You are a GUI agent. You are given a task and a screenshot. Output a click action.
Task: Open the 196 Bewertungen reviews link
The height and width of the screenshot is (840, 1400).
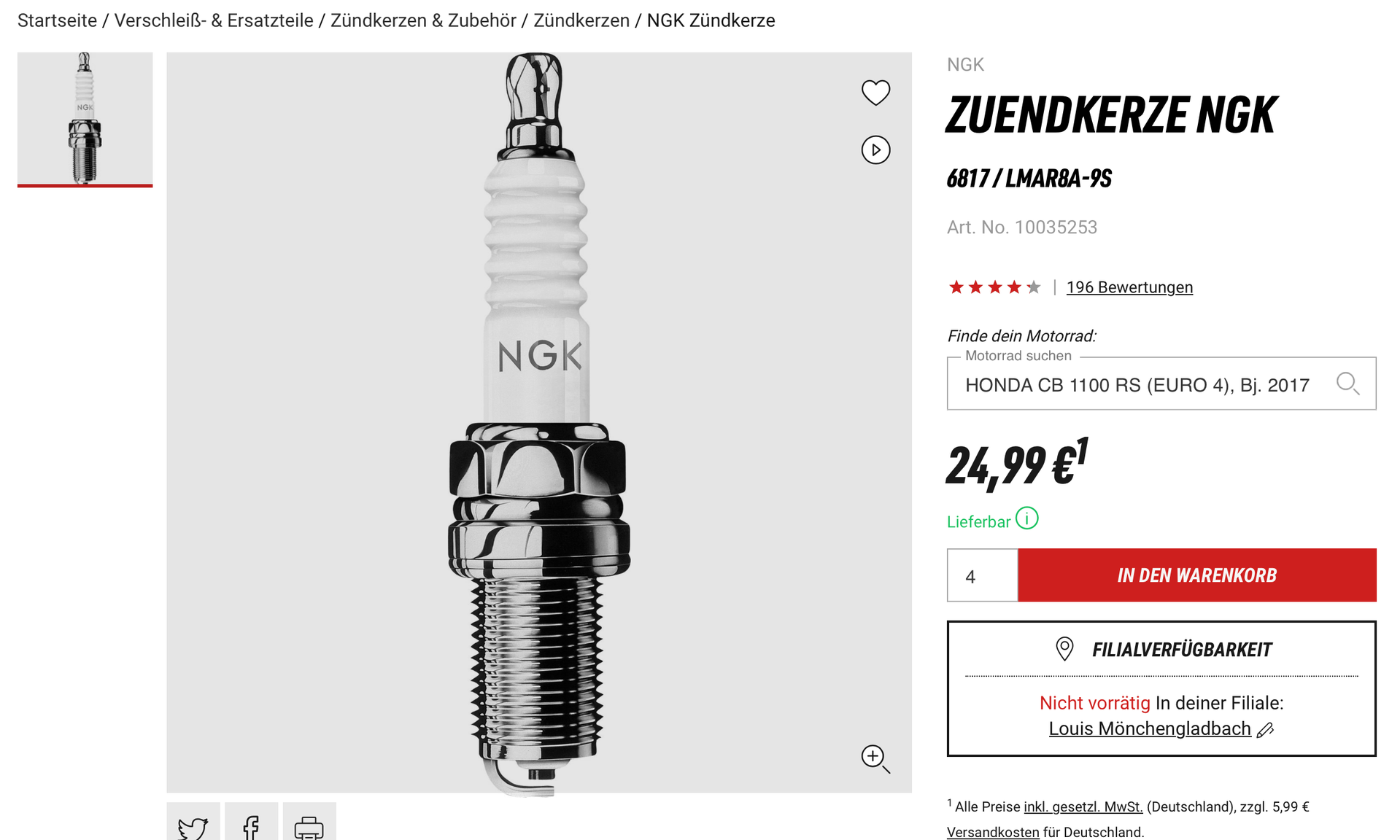(1129, 287)
